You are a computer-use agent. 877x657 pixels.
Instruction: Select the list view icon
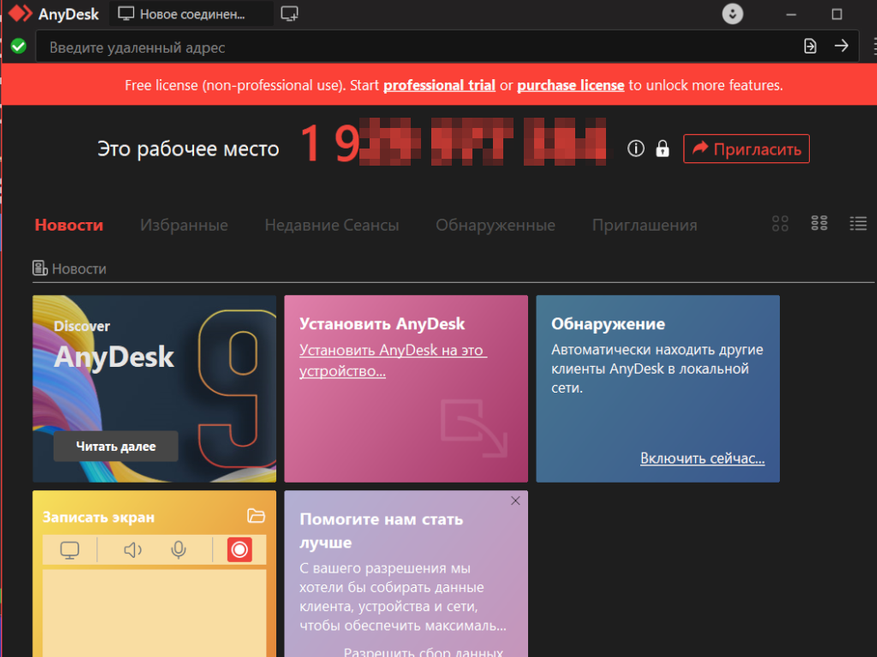point(858,224)
